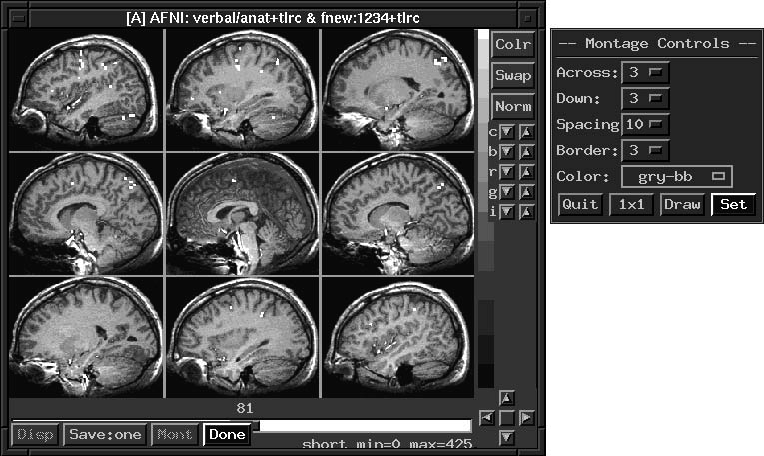
Task: Click the Draw button in Montage Controls
Action: (x=682, y=204)
